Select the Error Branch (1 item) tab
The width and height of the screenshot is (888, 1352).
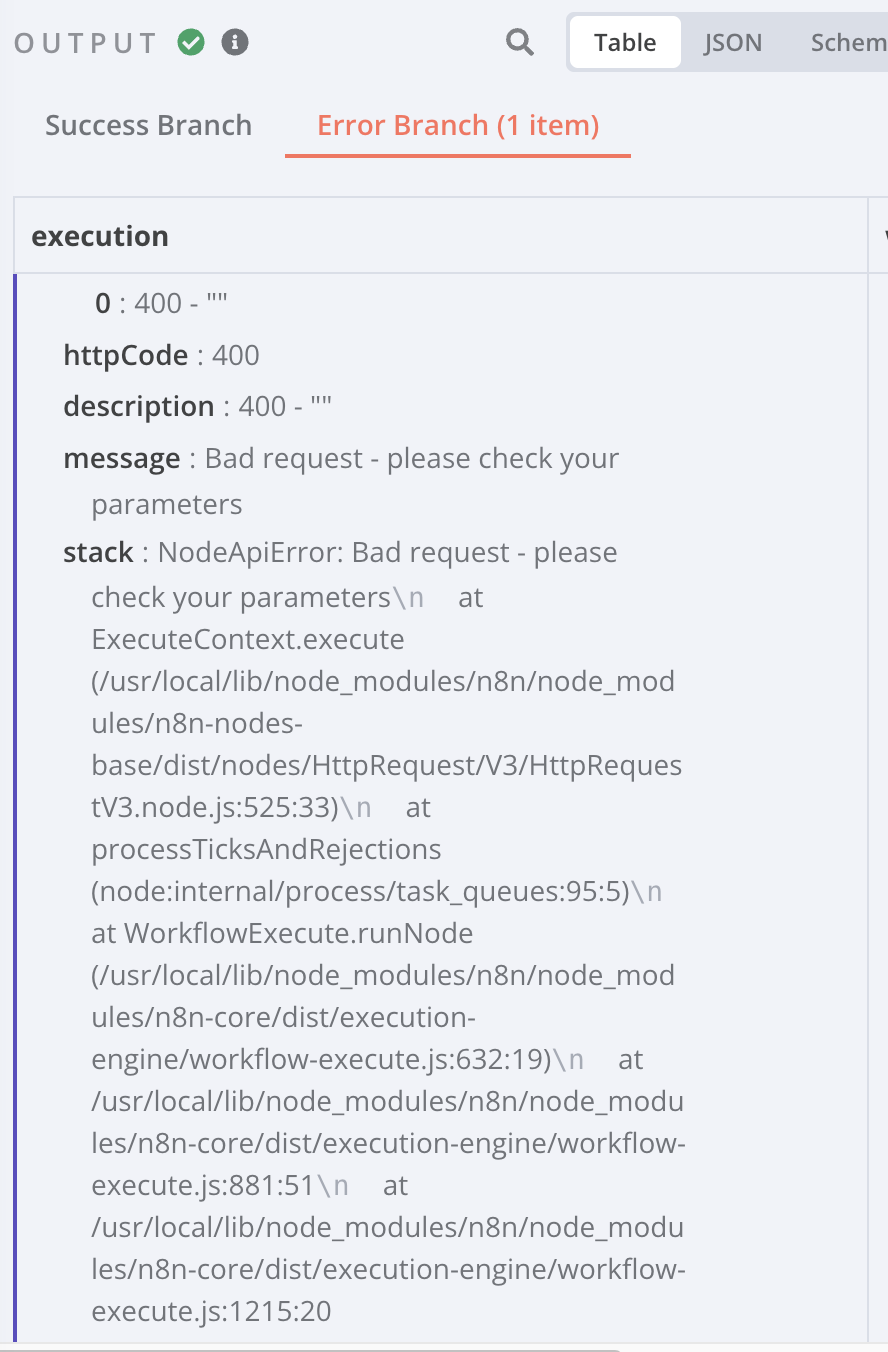point(458,125)
